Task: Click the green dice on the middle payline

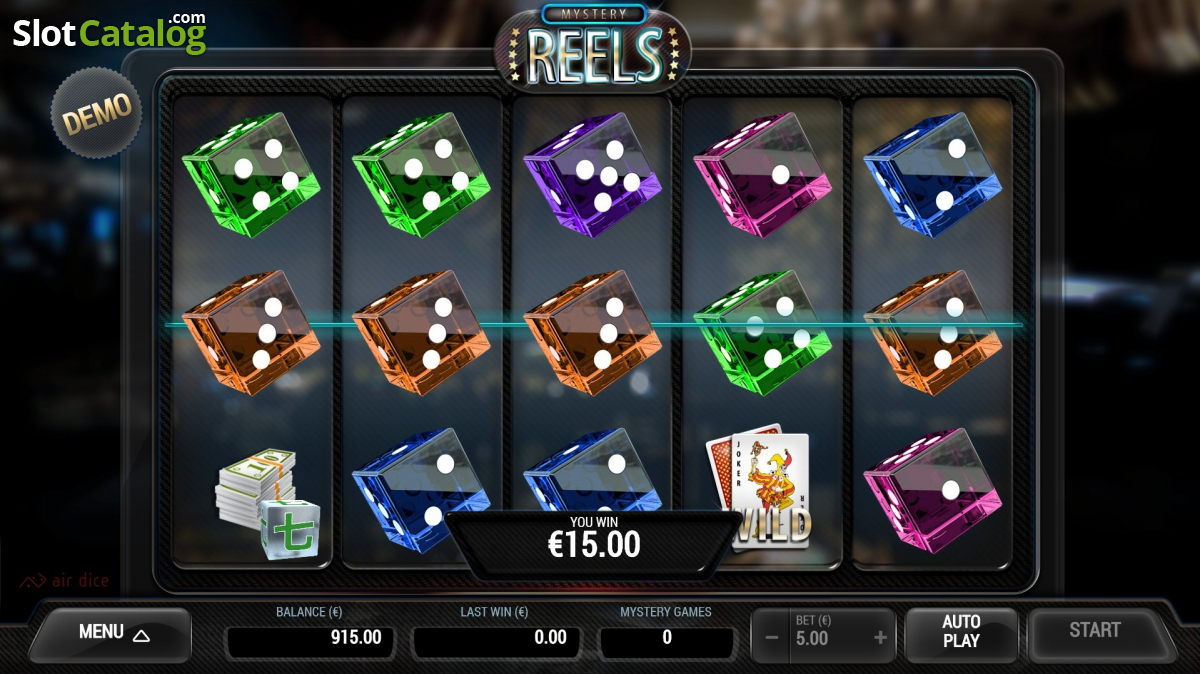Action: click(762, 332)
